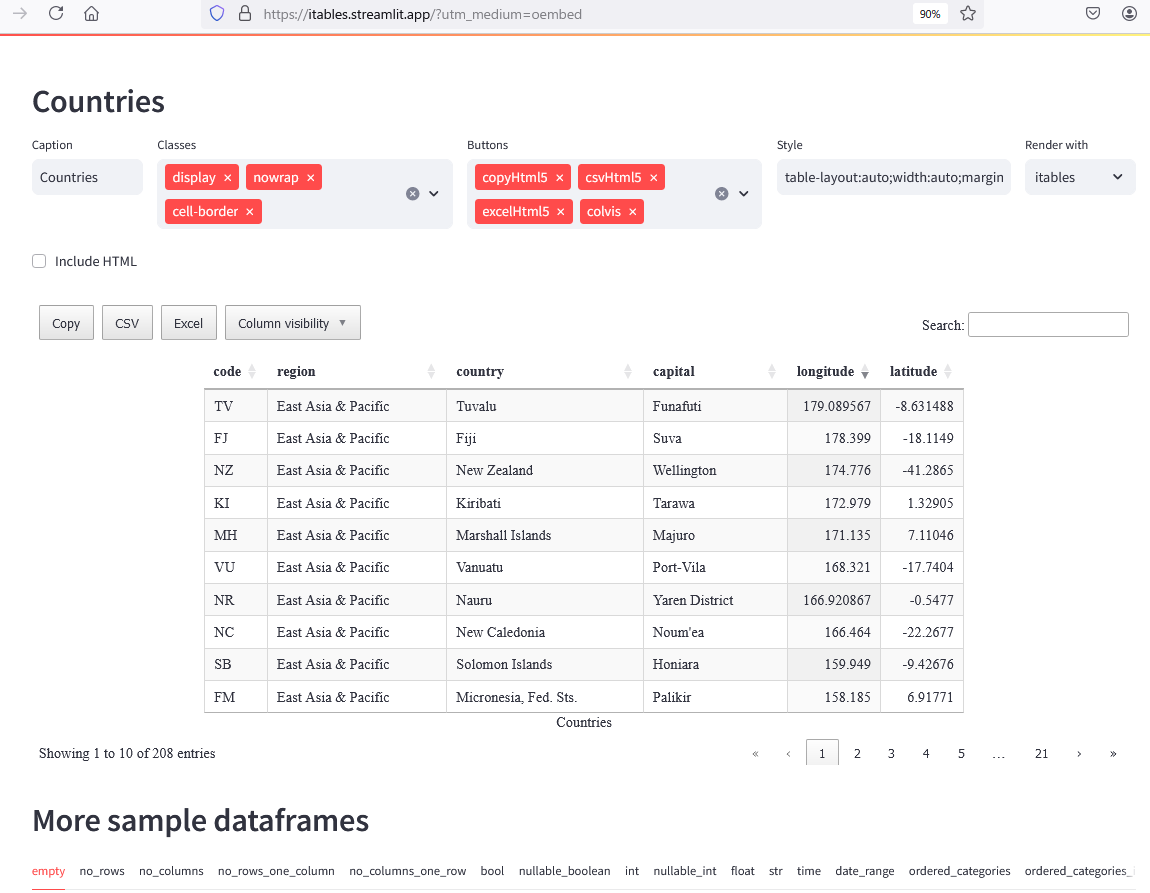Reset the 90% zoom level badge
The image size is (1150, 893).
point(930,14)
